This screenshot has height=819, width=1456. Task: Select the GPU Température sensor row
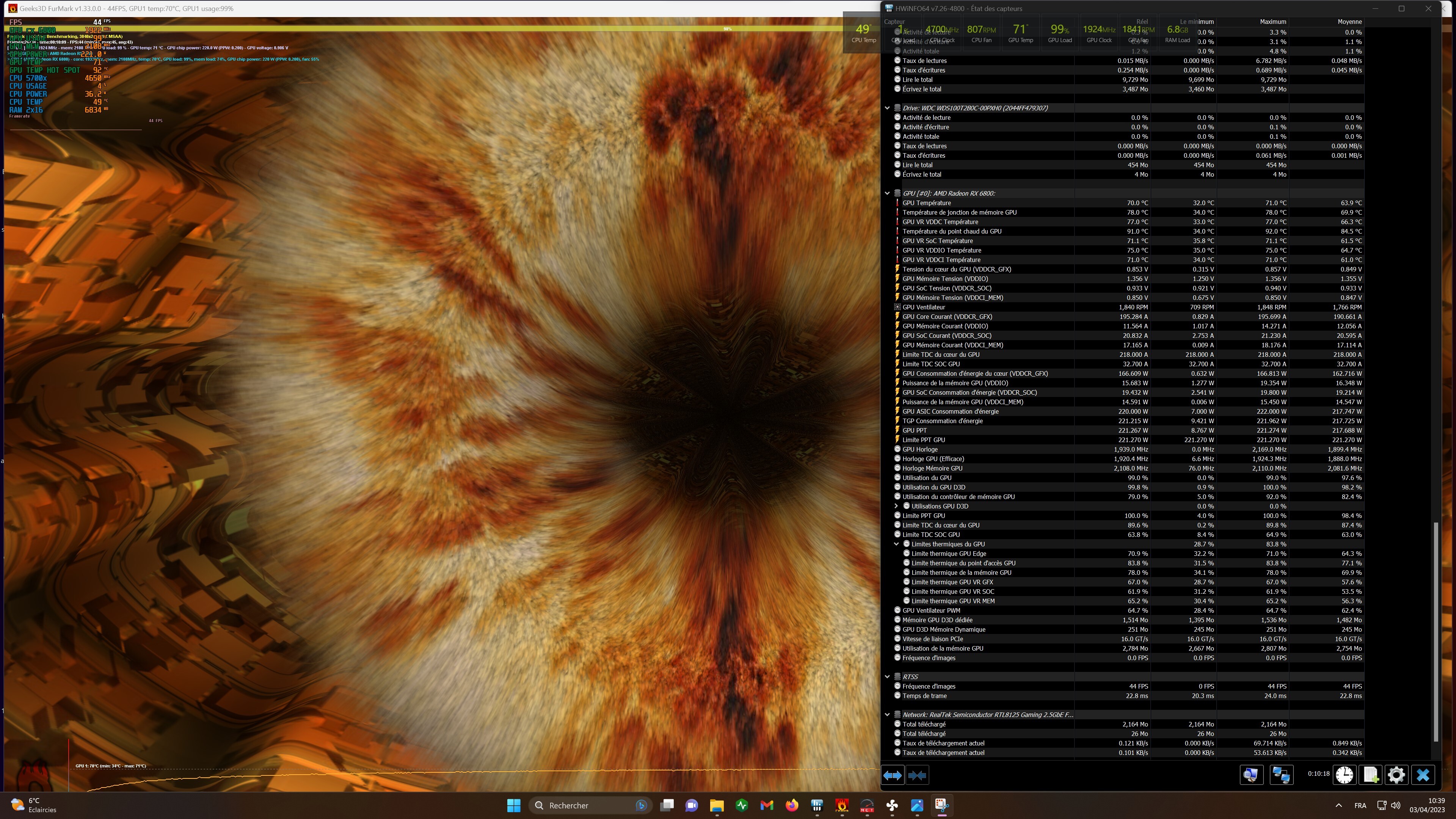[x=927, y=203]
